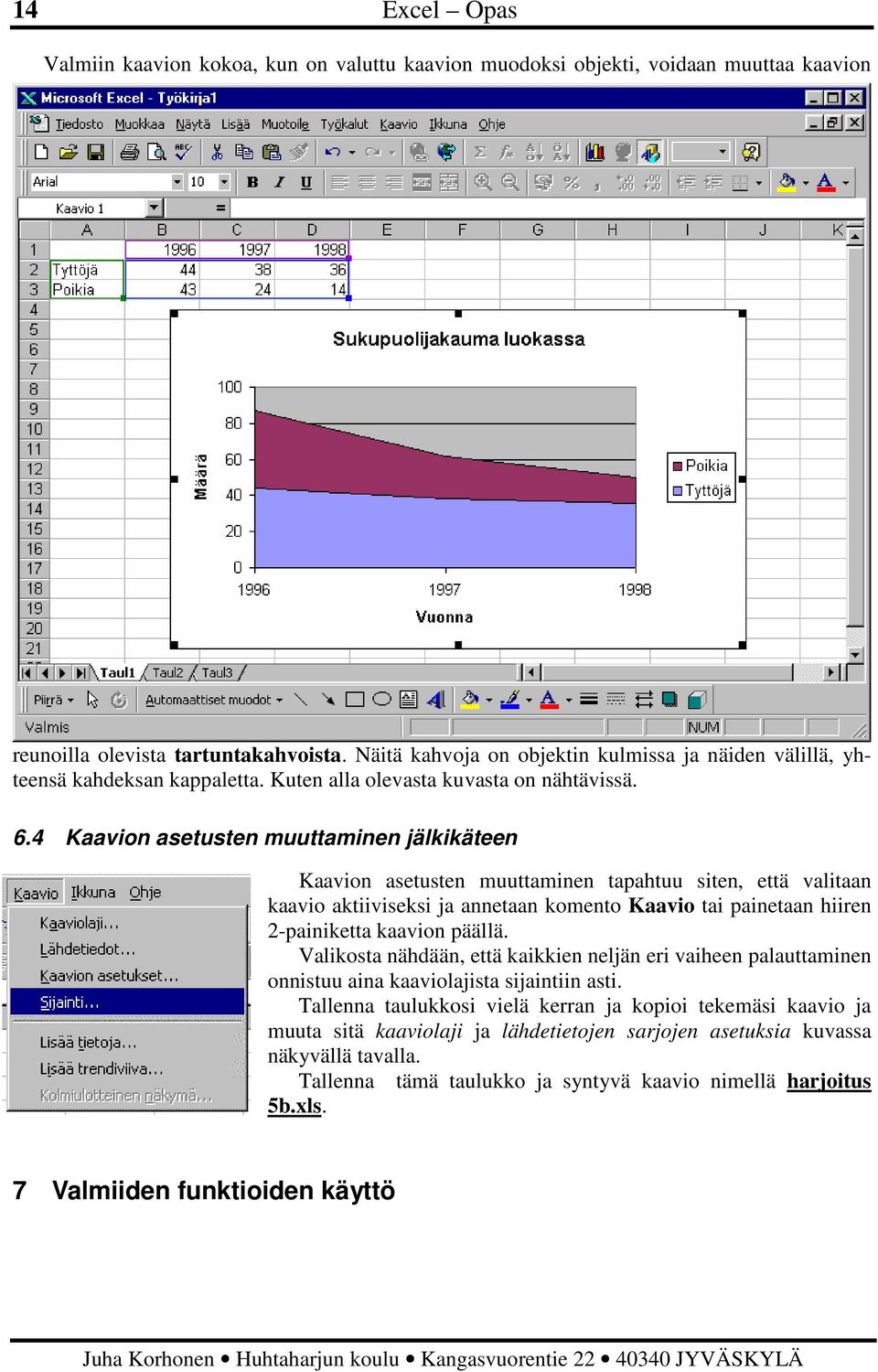Pick the font color A in formatting toolbar

[x=826, y=182]
